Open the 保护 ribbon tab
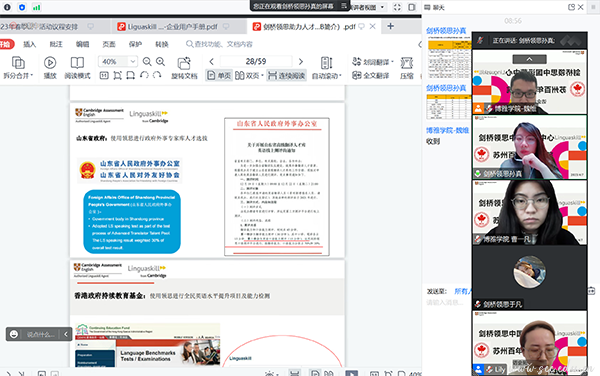600x376 pixels. click(135, 44)
